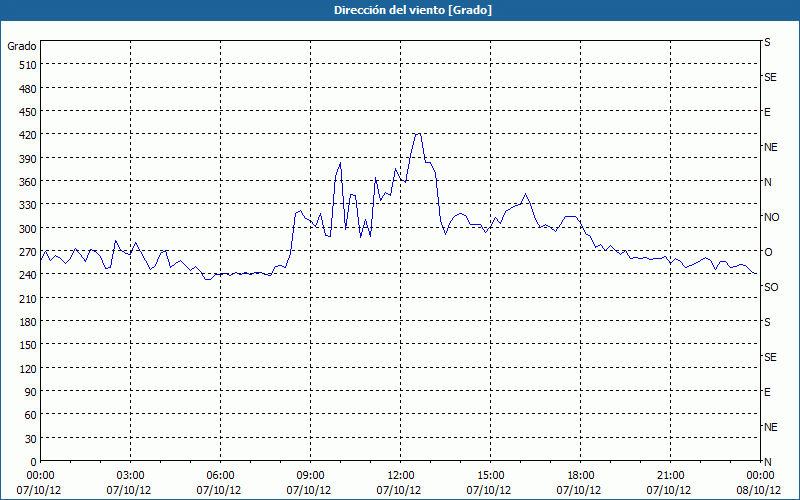800x500 pixels.
Task: Click the 08/10/12 date label on the x-axis
Action: tap(759, 490)
